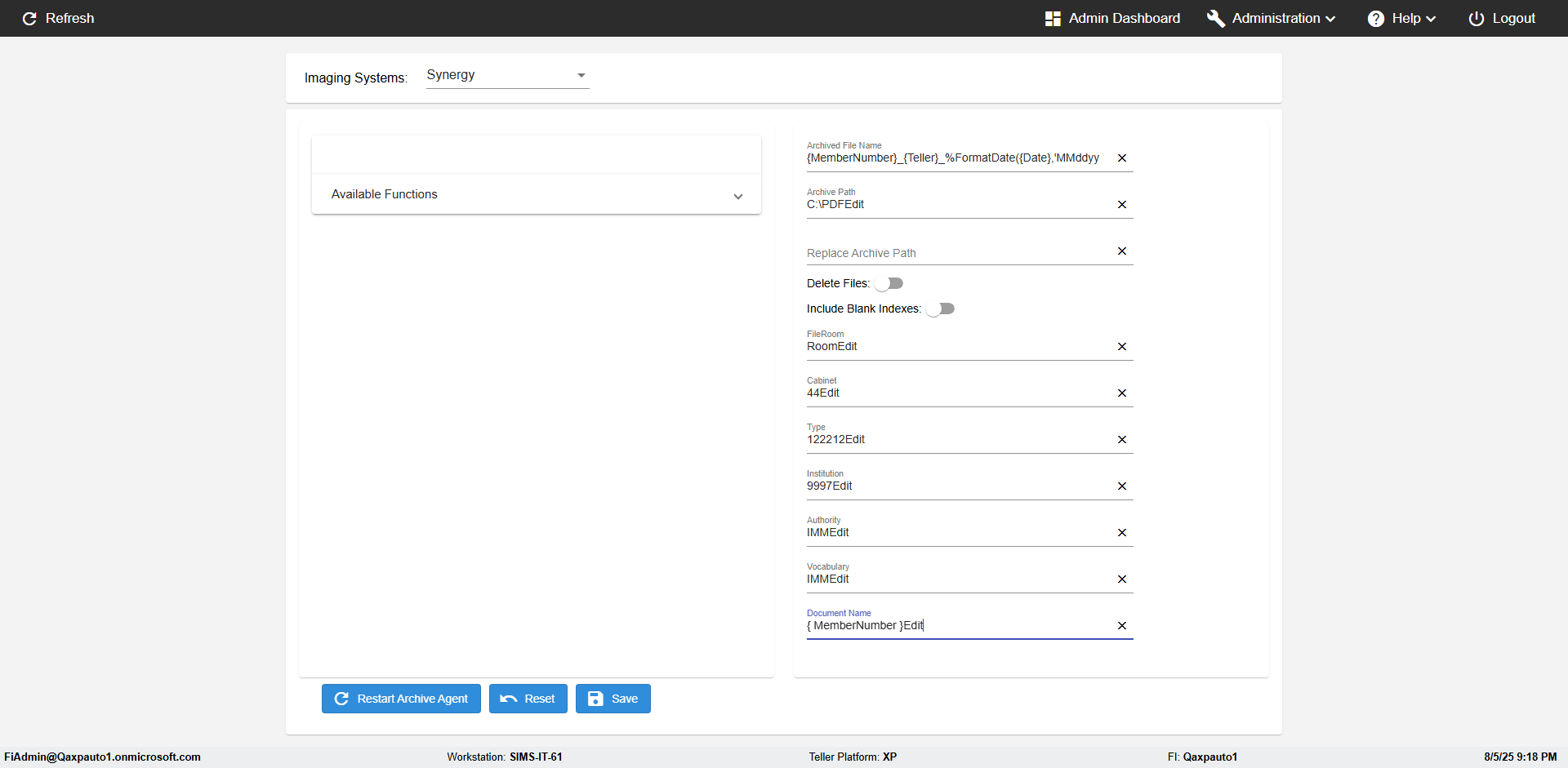Screen dimensions: 1568x768
Task: Clear the Archived File Name field
Action: coord(1122,158)
